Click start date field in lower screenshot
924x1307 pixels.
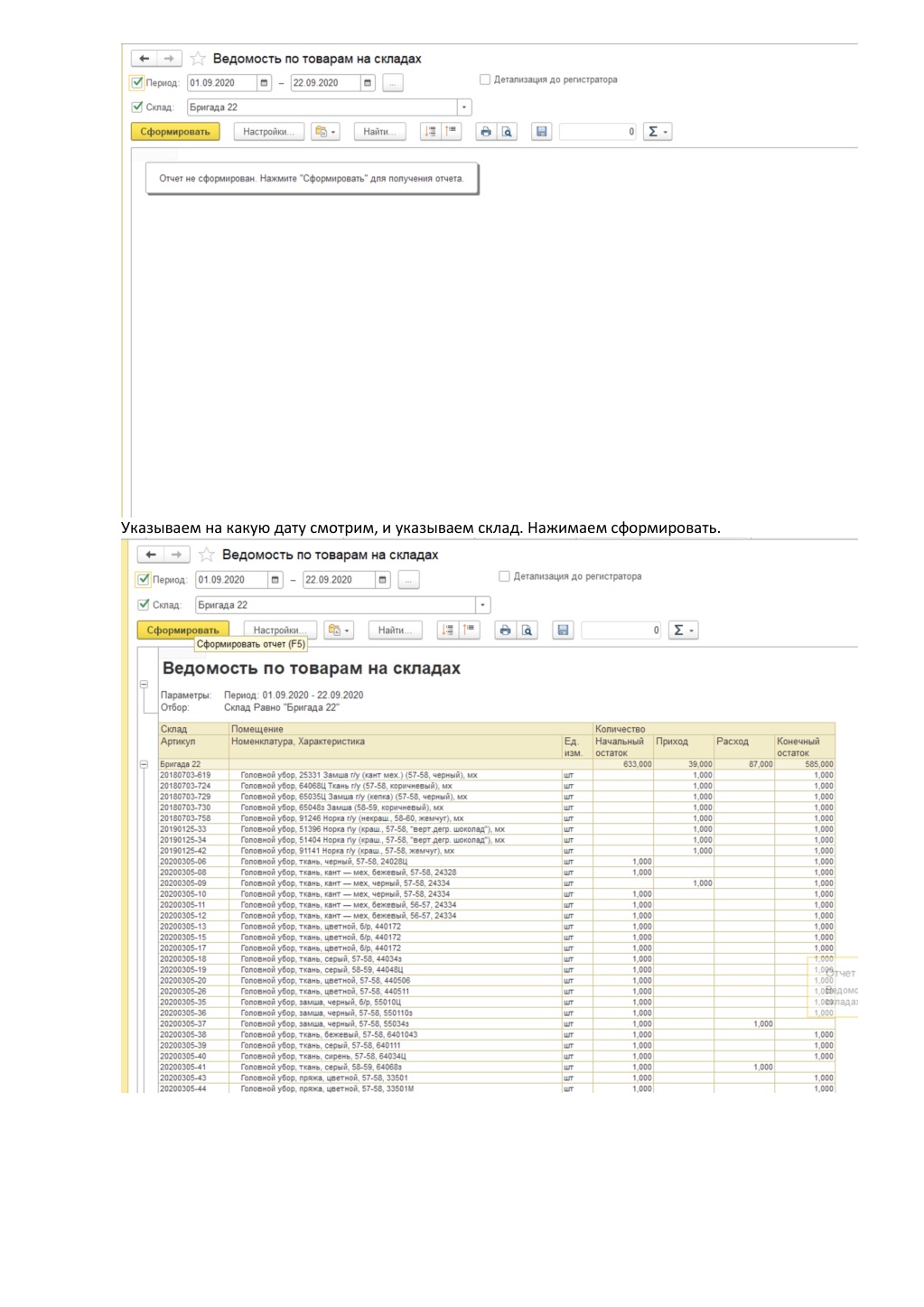[231, 580]
